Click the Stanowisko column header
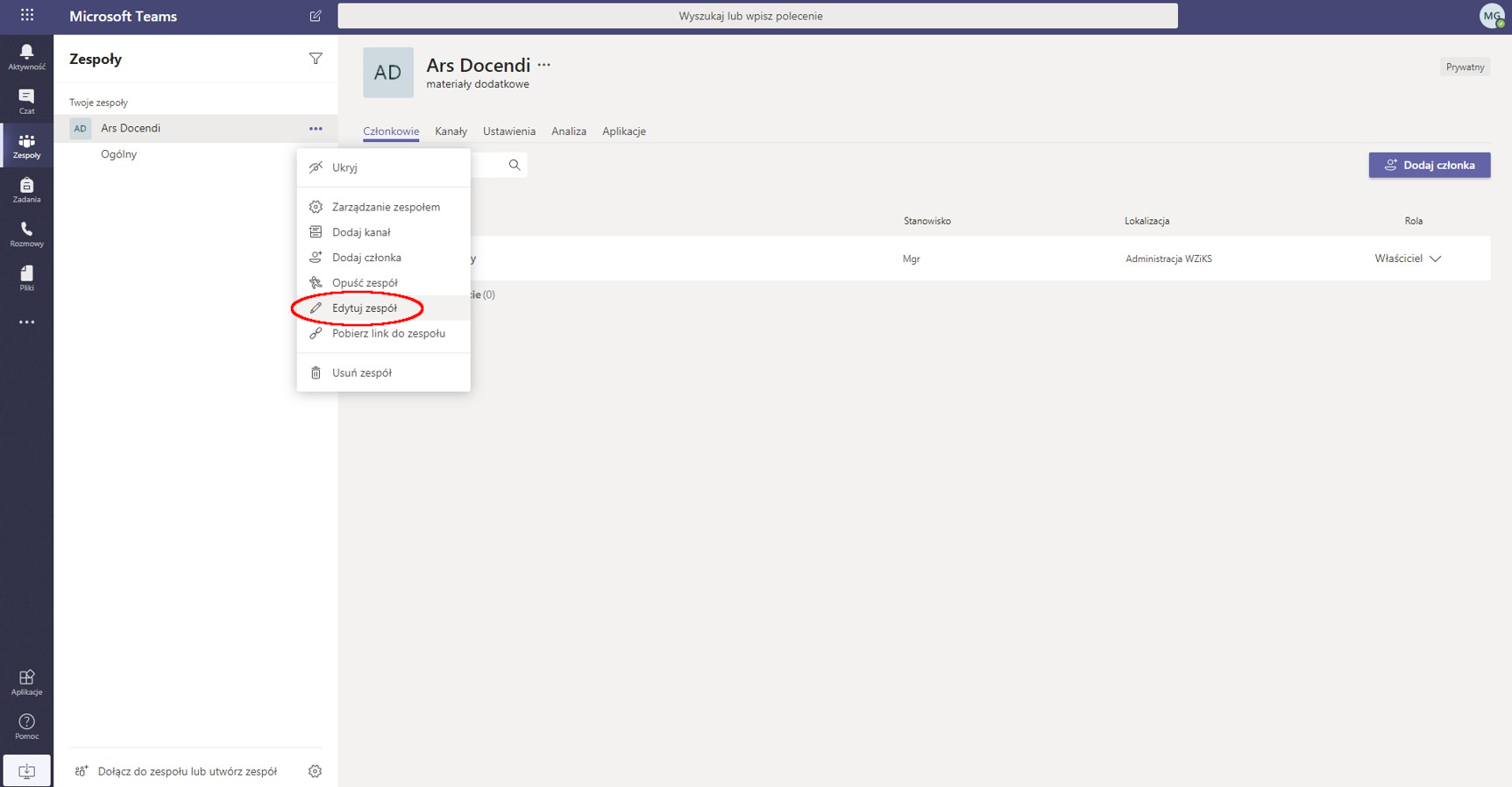The height and width of the screenshot is (787, 1512). click(927, 221)
